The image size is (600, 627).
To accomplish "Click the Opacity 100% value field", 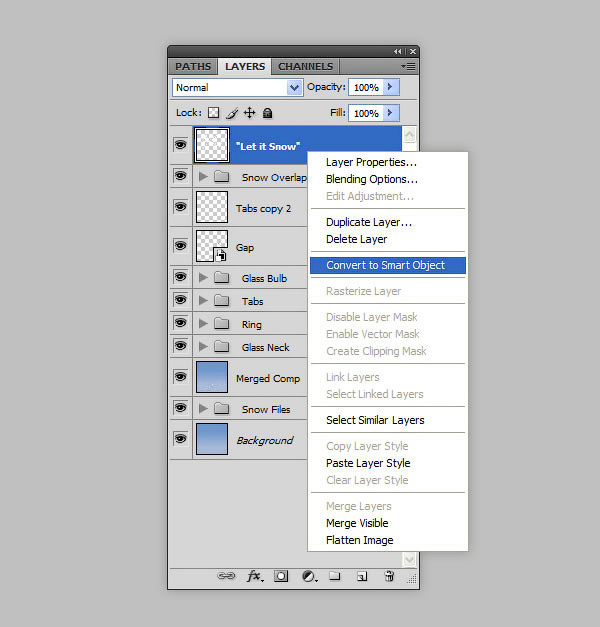I will coord(366,87).
